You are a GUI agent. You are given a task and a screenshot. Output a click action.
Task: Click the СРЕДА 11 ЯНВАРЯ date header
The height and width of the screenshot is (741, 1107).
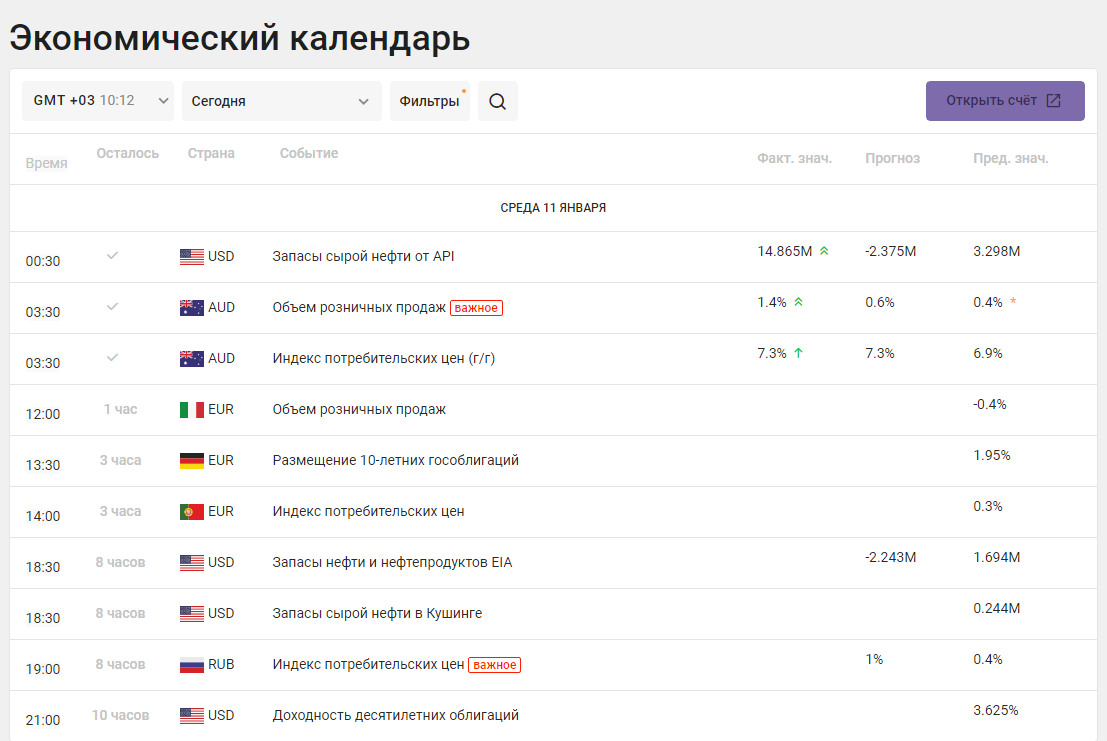tap(554, 207)
